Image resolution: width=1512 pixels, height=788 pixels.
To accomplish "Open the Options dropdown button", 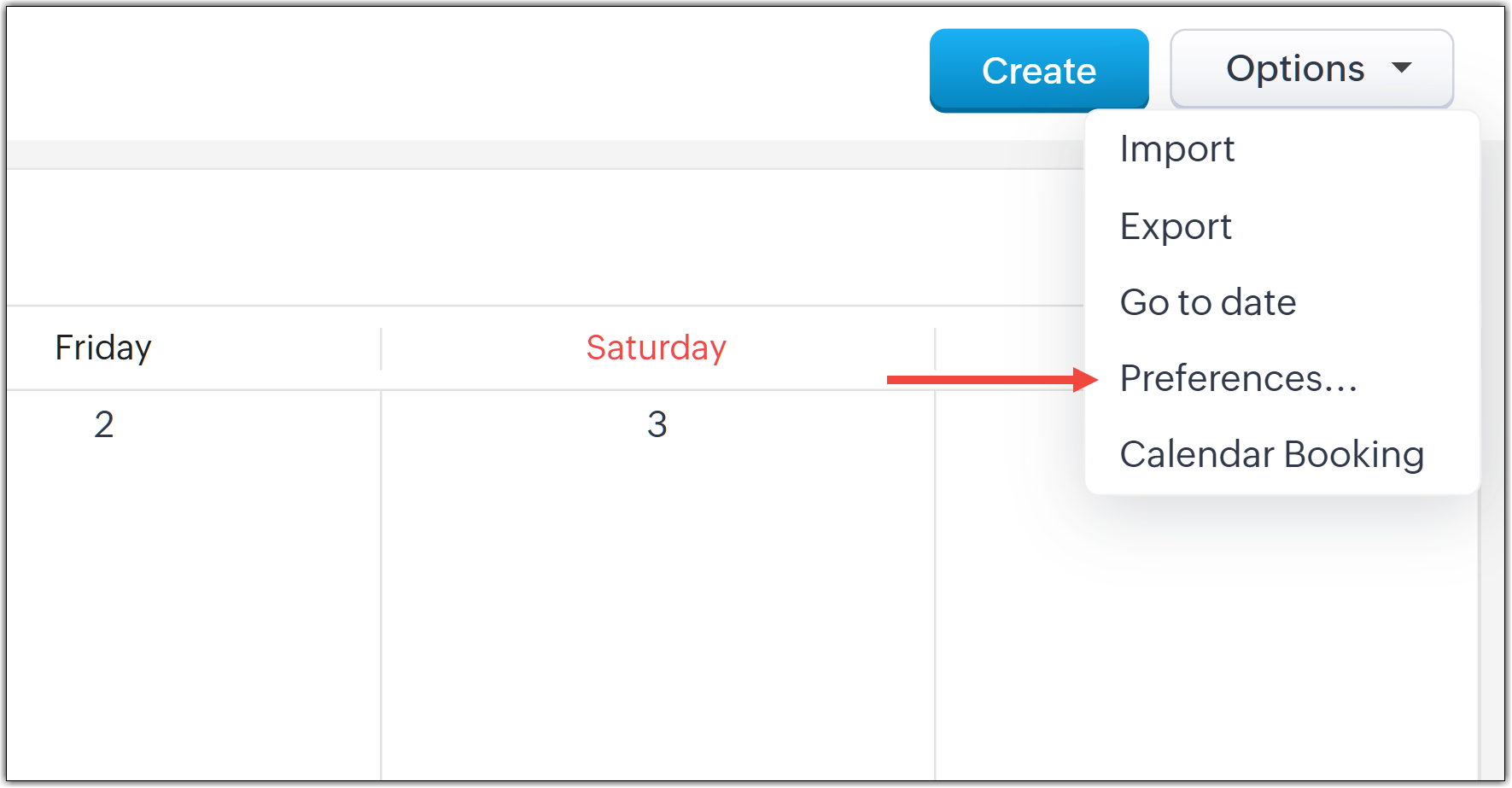I will tap(1295, 69).
